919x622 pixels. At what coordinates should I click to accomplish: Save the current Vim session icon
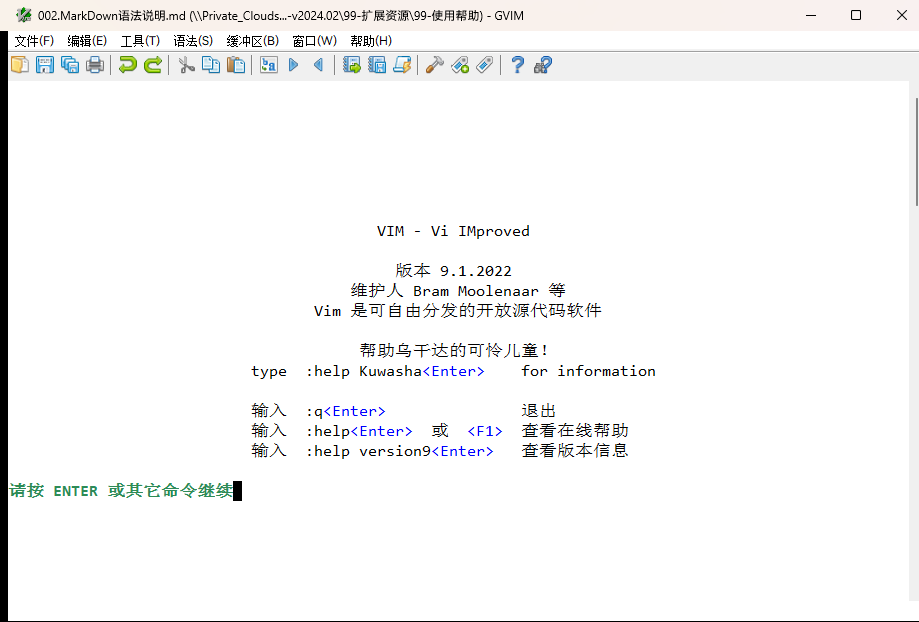[376, 64]
